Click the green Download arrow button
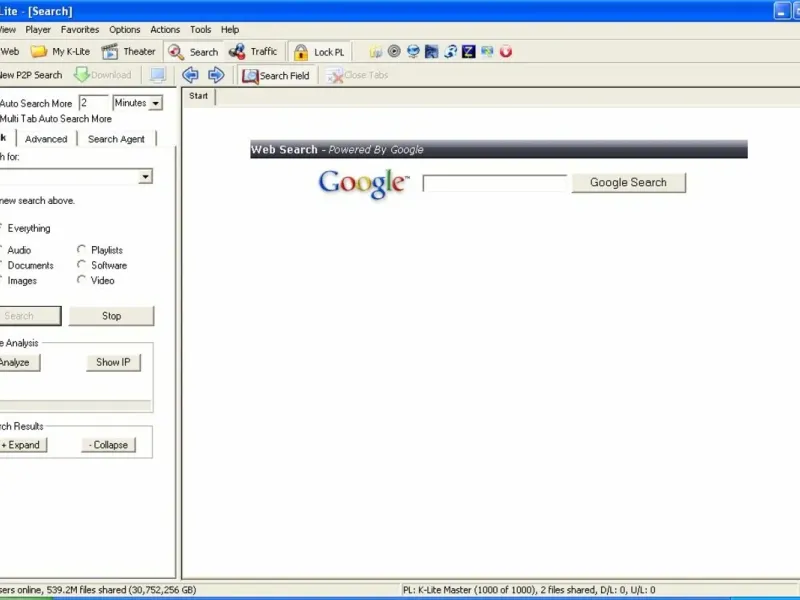The height and width of the screenshot is (600, 800). pos(103,75)
